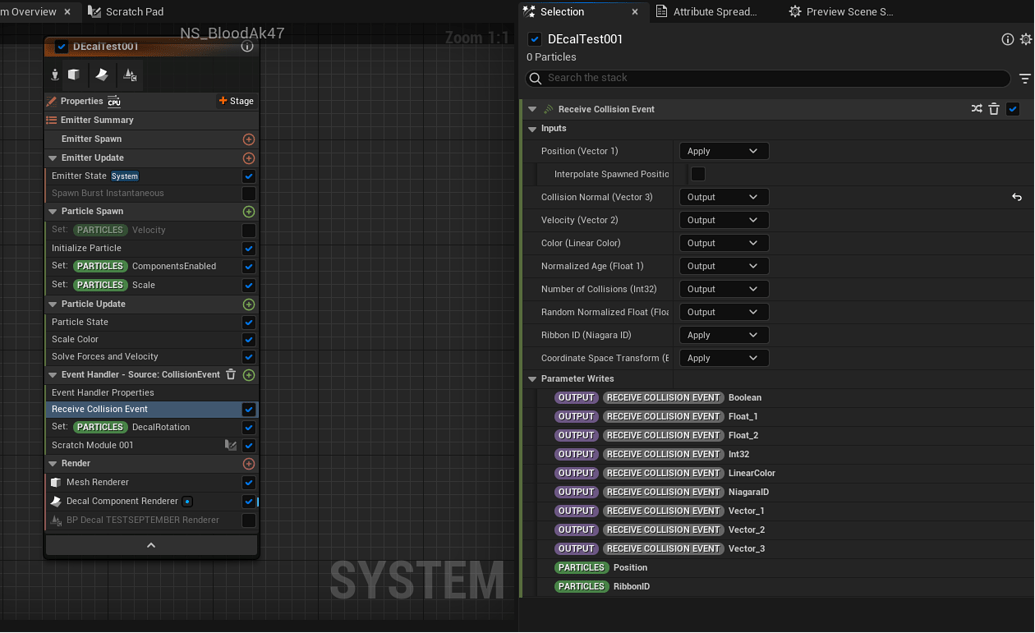1035x633 pixels.
Task: Select the cube icon in the emitter header
Action: (73, 74)
